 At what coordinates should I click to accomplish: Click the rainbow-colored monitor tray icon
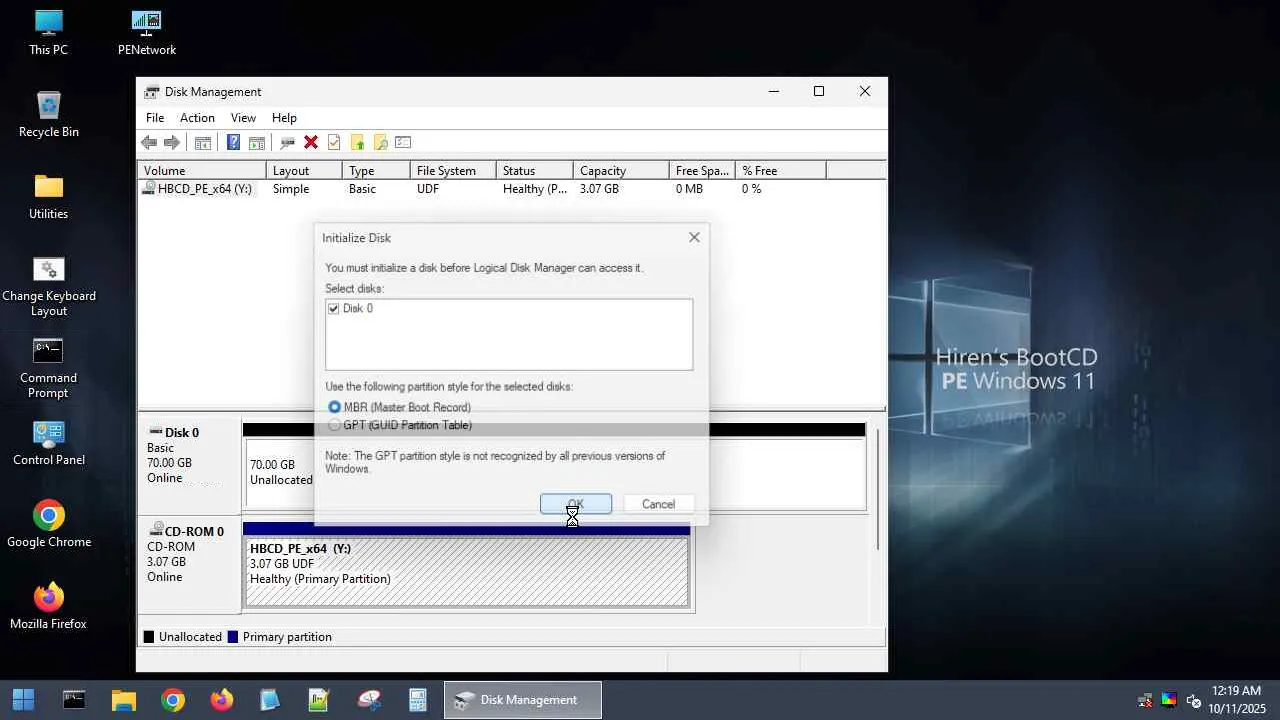pos(1169,700)
